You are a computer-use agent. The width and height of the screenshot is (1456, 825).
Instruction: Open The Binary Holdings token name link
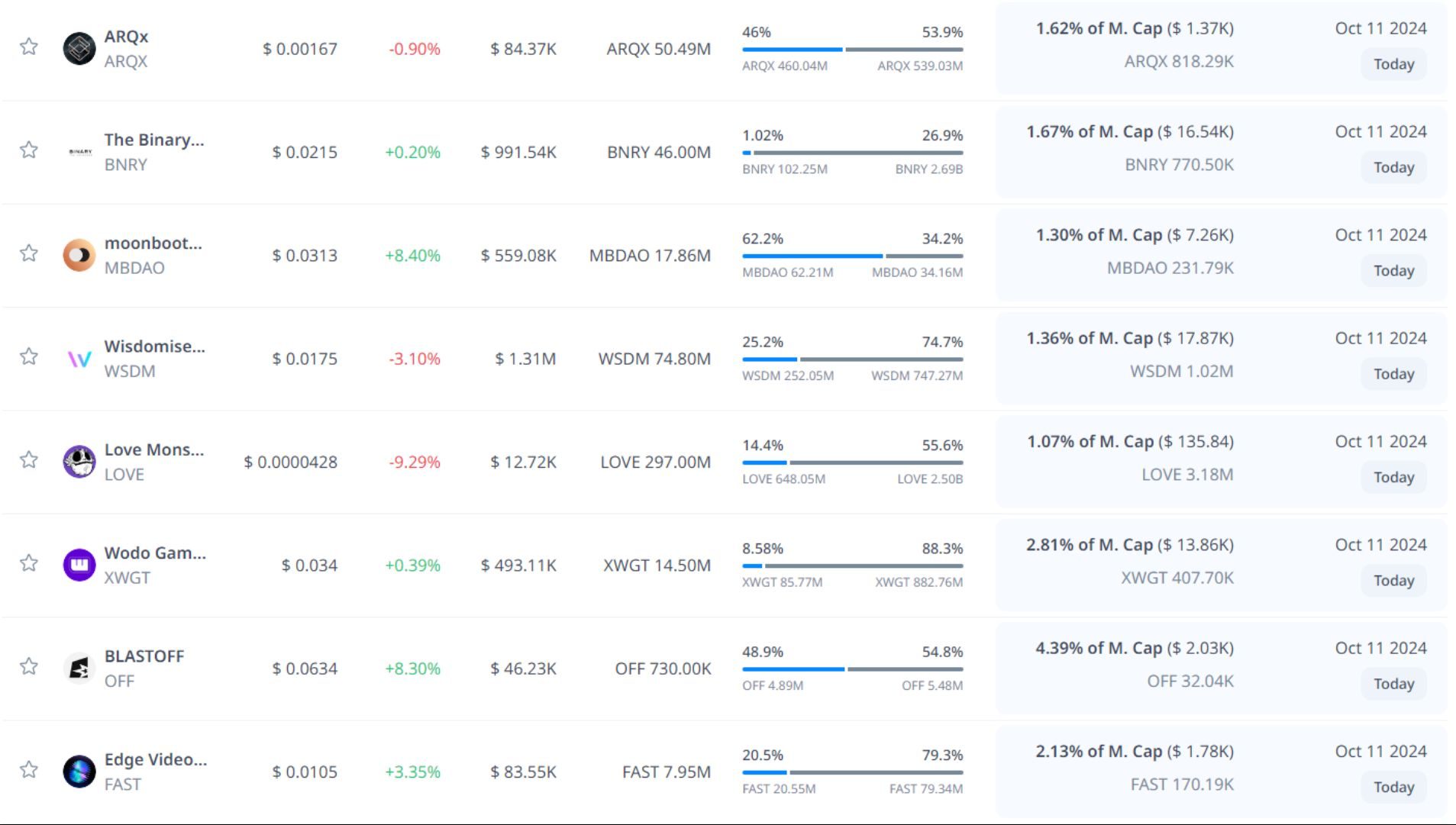[x=153, y=140]
